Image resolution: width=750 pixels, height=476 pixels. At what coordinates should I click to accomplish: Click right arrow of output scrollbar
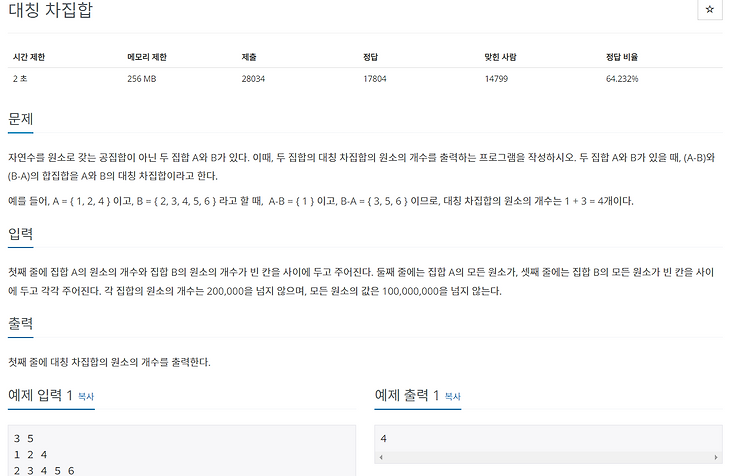click(x=716, y=457)
